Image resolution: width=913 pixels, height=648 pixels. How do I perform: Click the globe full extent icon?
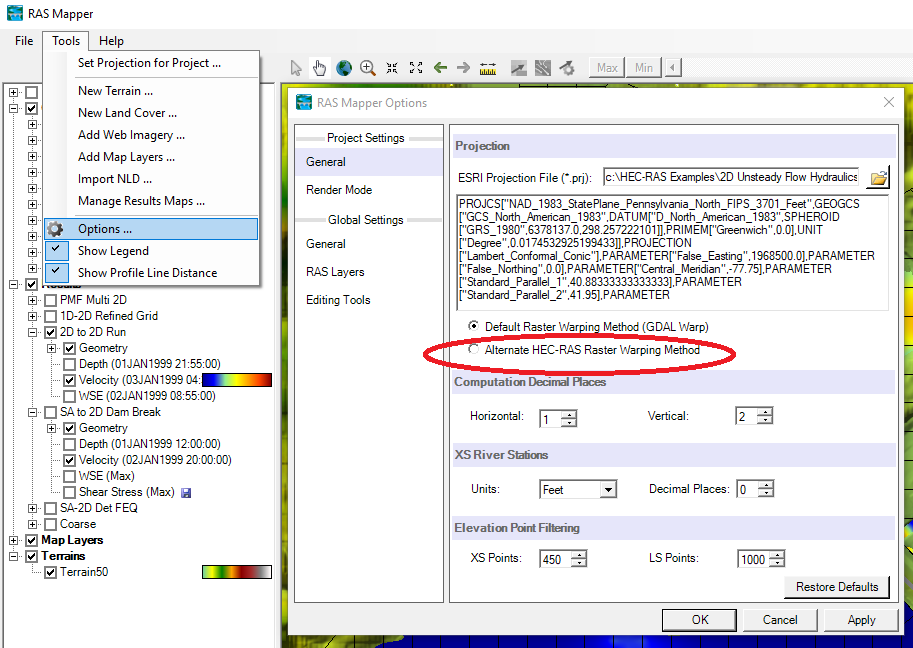(344, 68)
